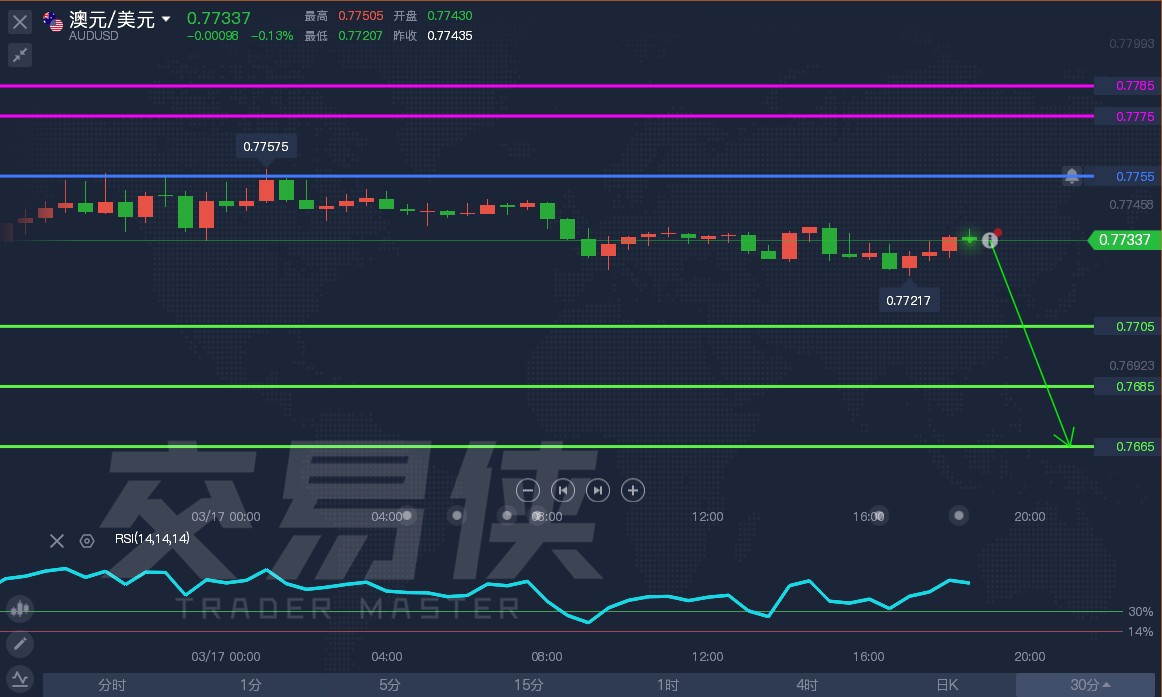Switch to the 分时 timeframe tab

pyautogui.click(x=112, y=685)
